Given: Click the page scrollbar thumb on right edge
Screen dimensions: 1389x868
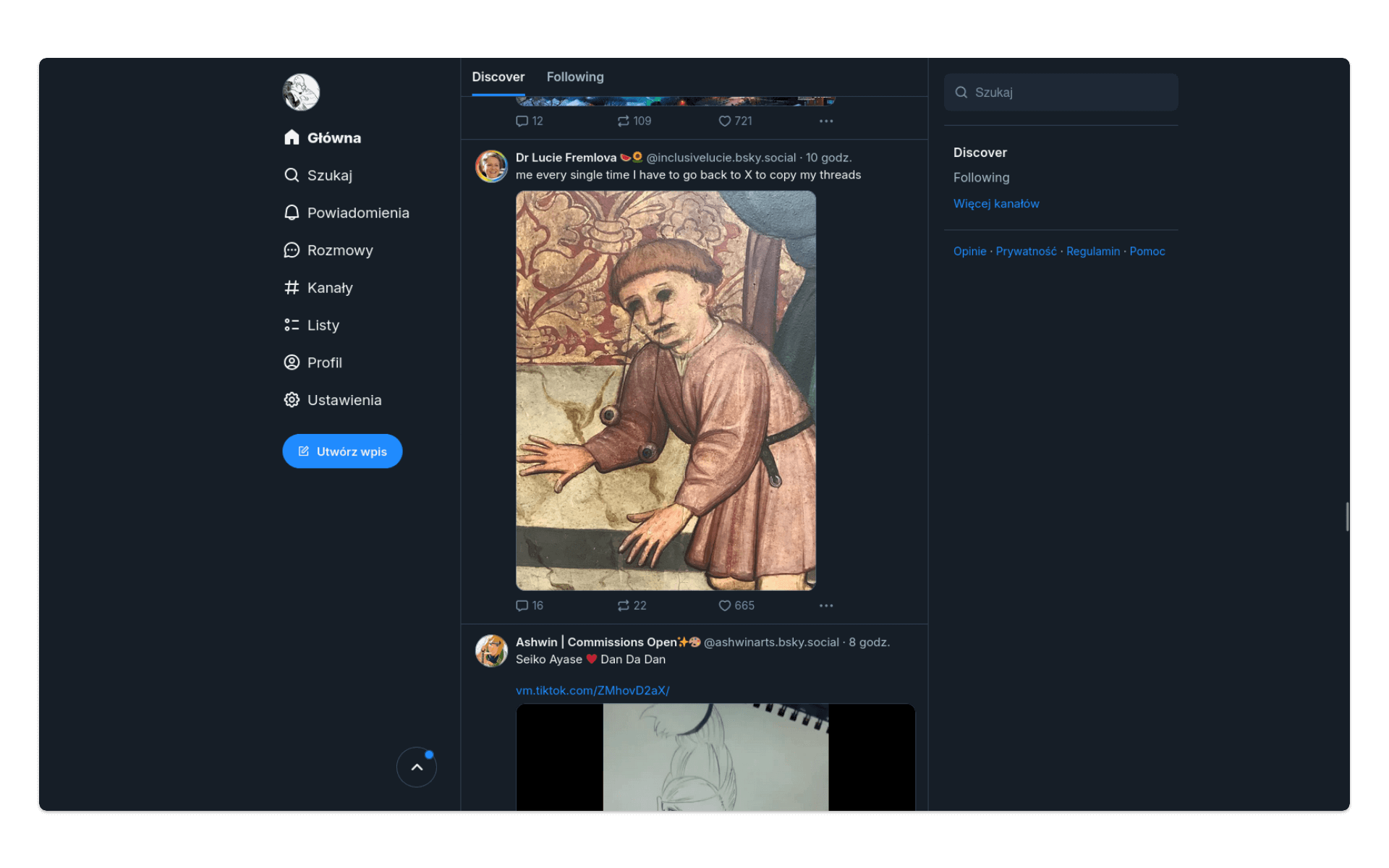Looking at the screenshot, I should click(1347, 516).
